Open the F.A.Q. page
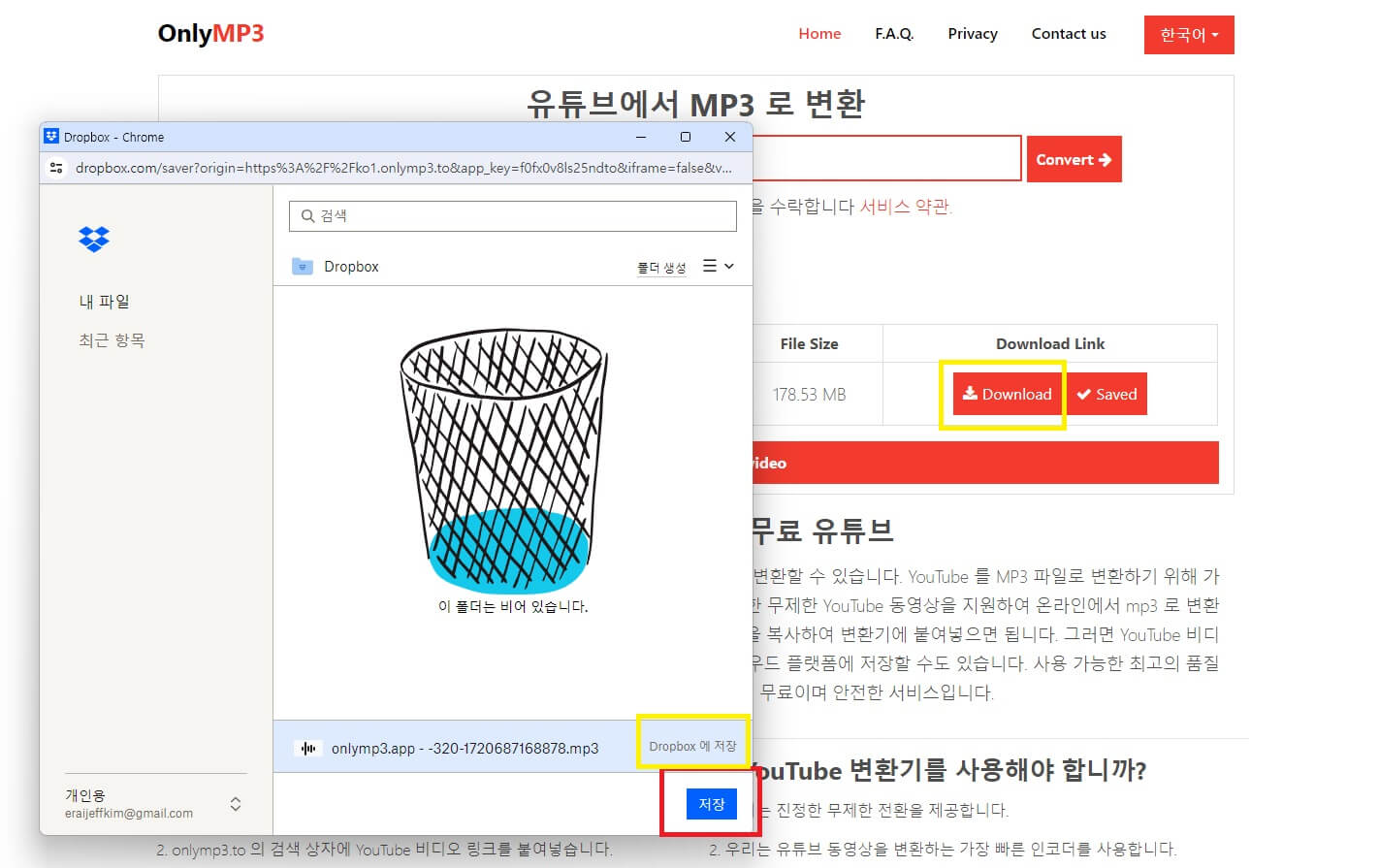This screenshot has width=1379, height=868. coord(894,34)
